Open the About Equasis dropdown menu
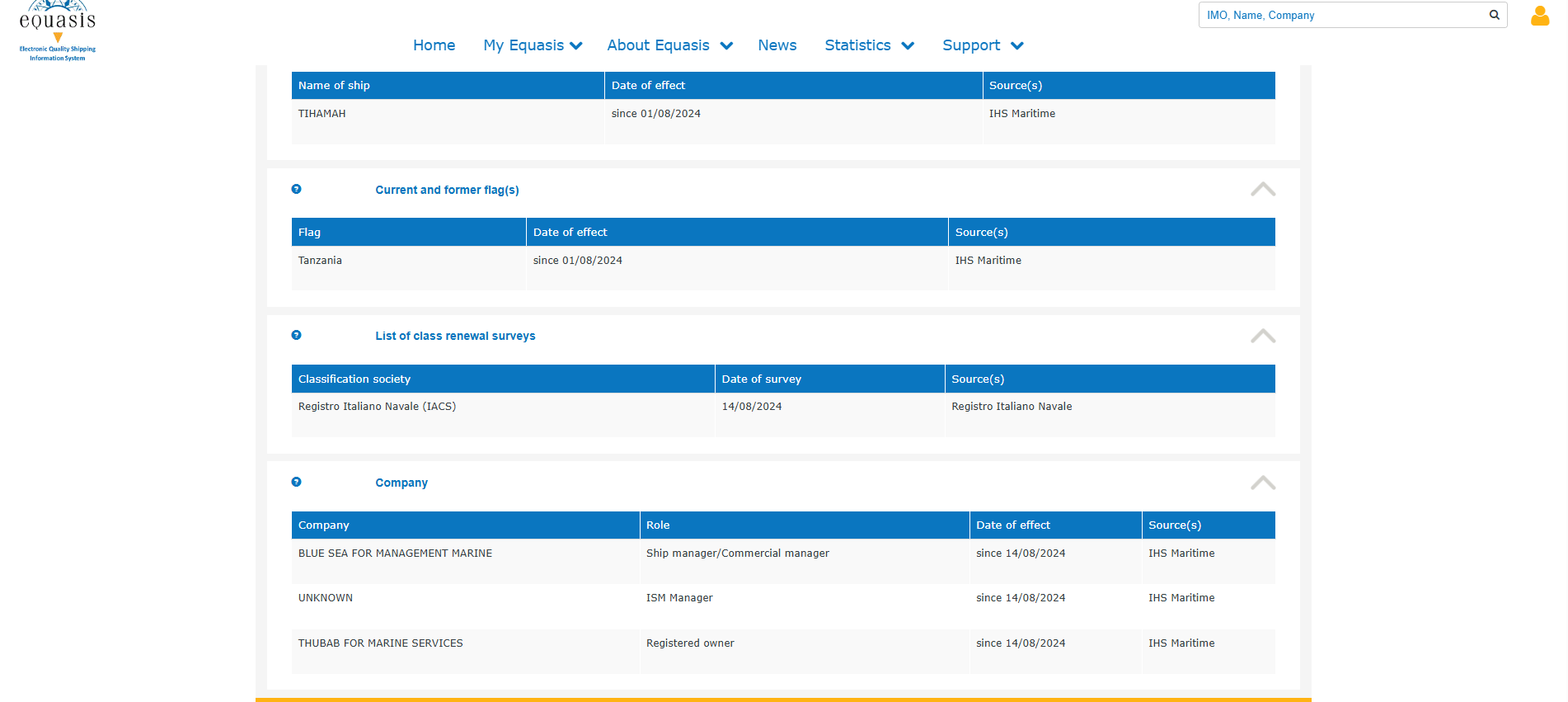The image size is (1568, 702). (x=669, y=45)
